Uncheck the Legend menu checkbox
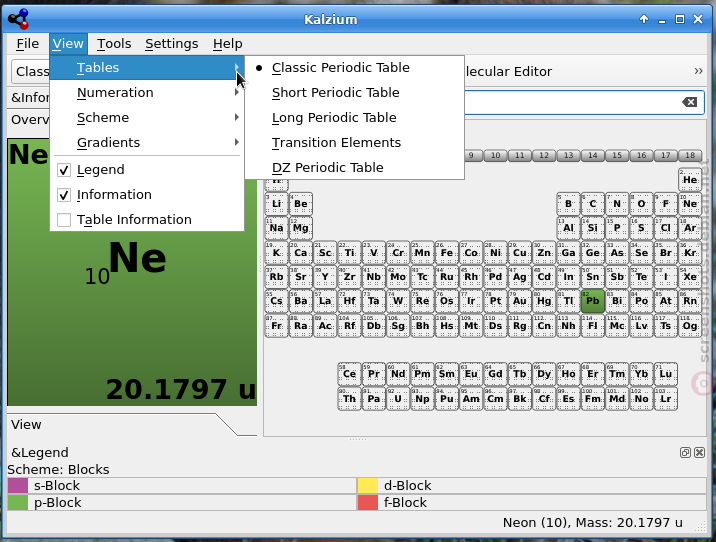 [x=64, y=170]
